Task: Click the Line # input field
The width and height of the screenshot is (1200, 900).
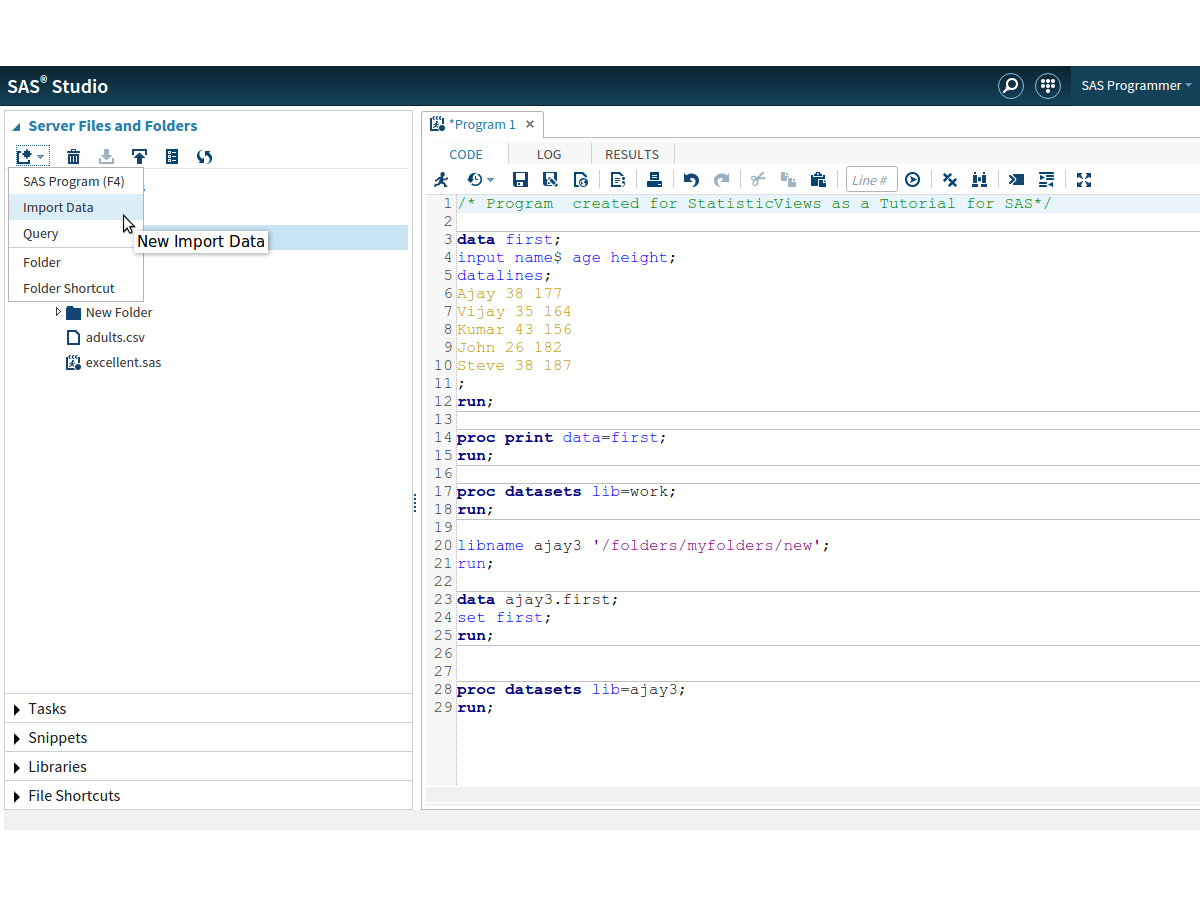Action: (870, 180)
